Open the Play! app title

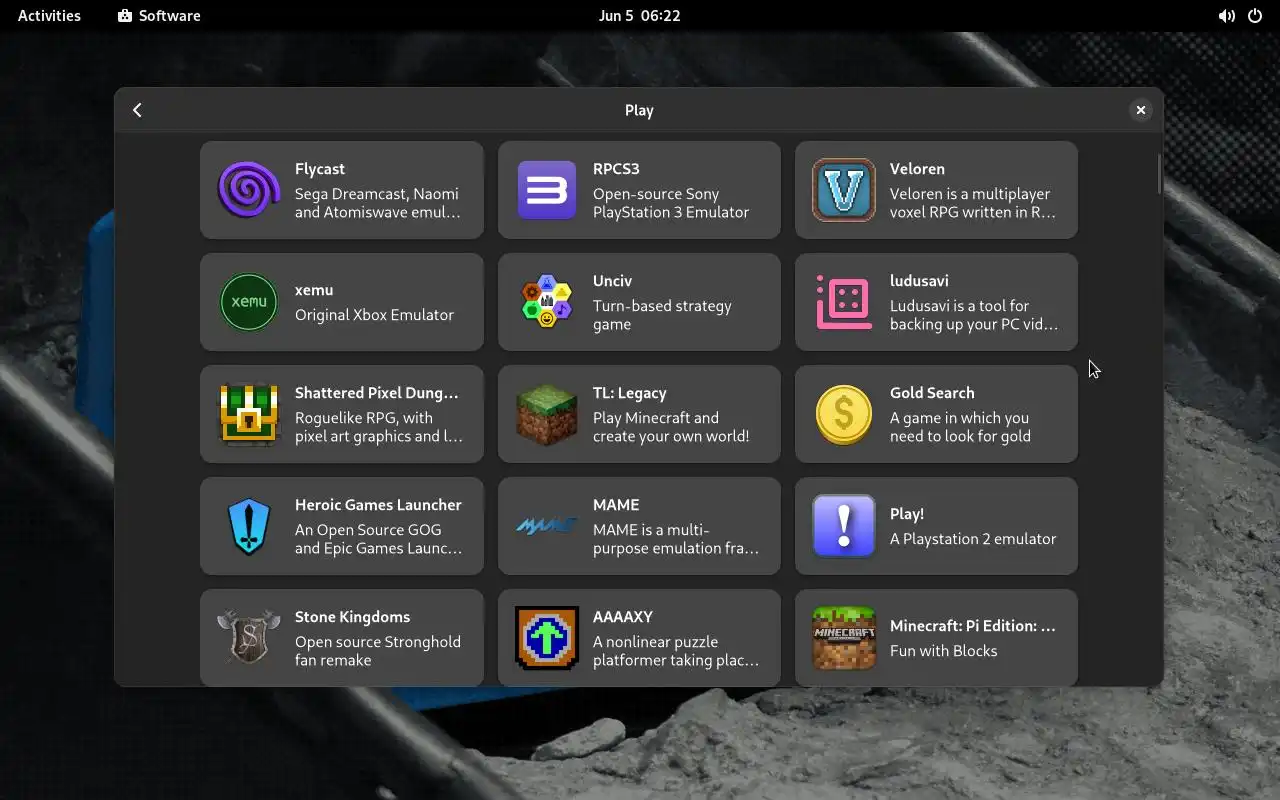[x=907, y=514]
